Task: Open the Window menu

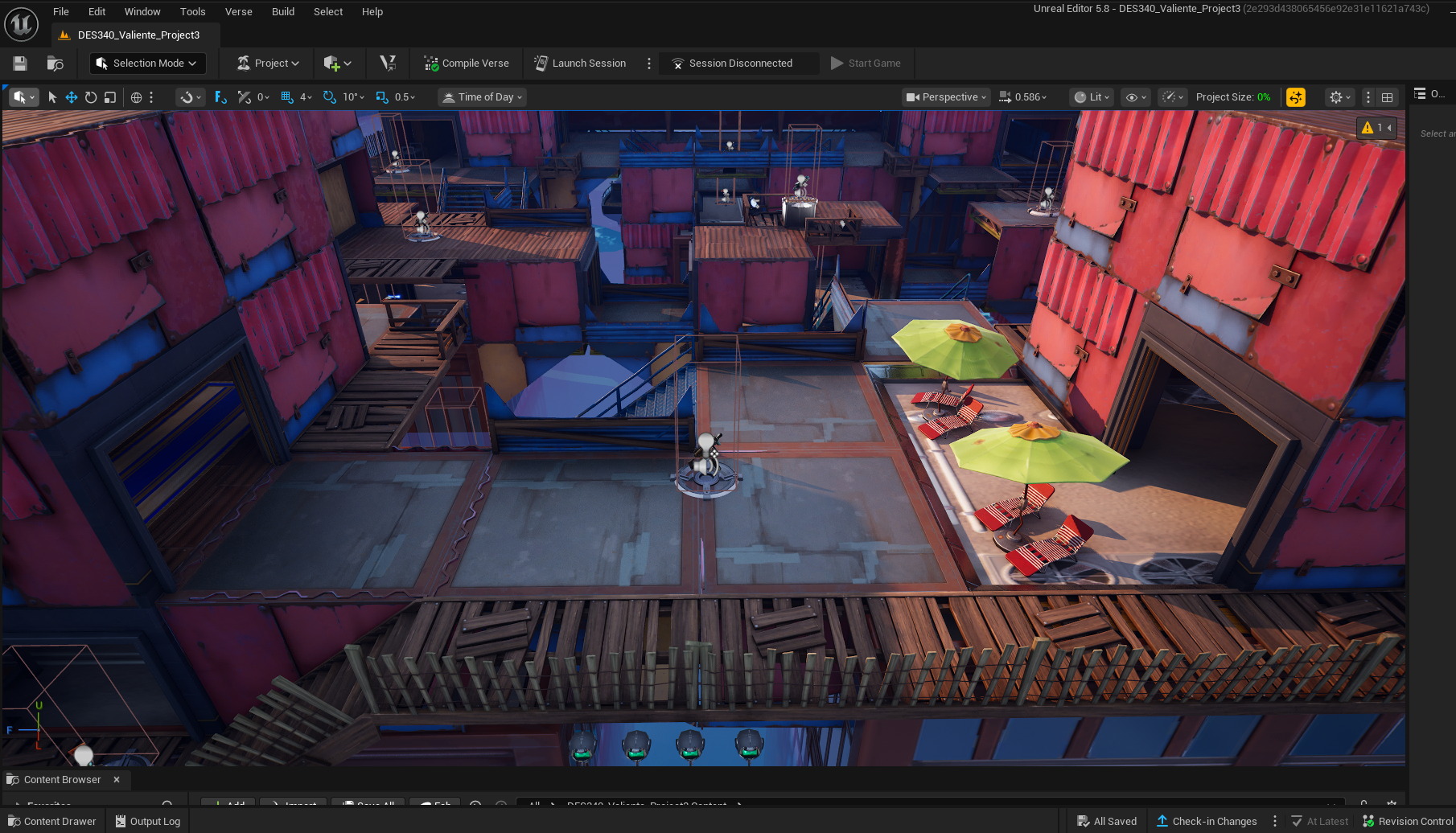Action: pyautogui.click(x=142, y=12)
